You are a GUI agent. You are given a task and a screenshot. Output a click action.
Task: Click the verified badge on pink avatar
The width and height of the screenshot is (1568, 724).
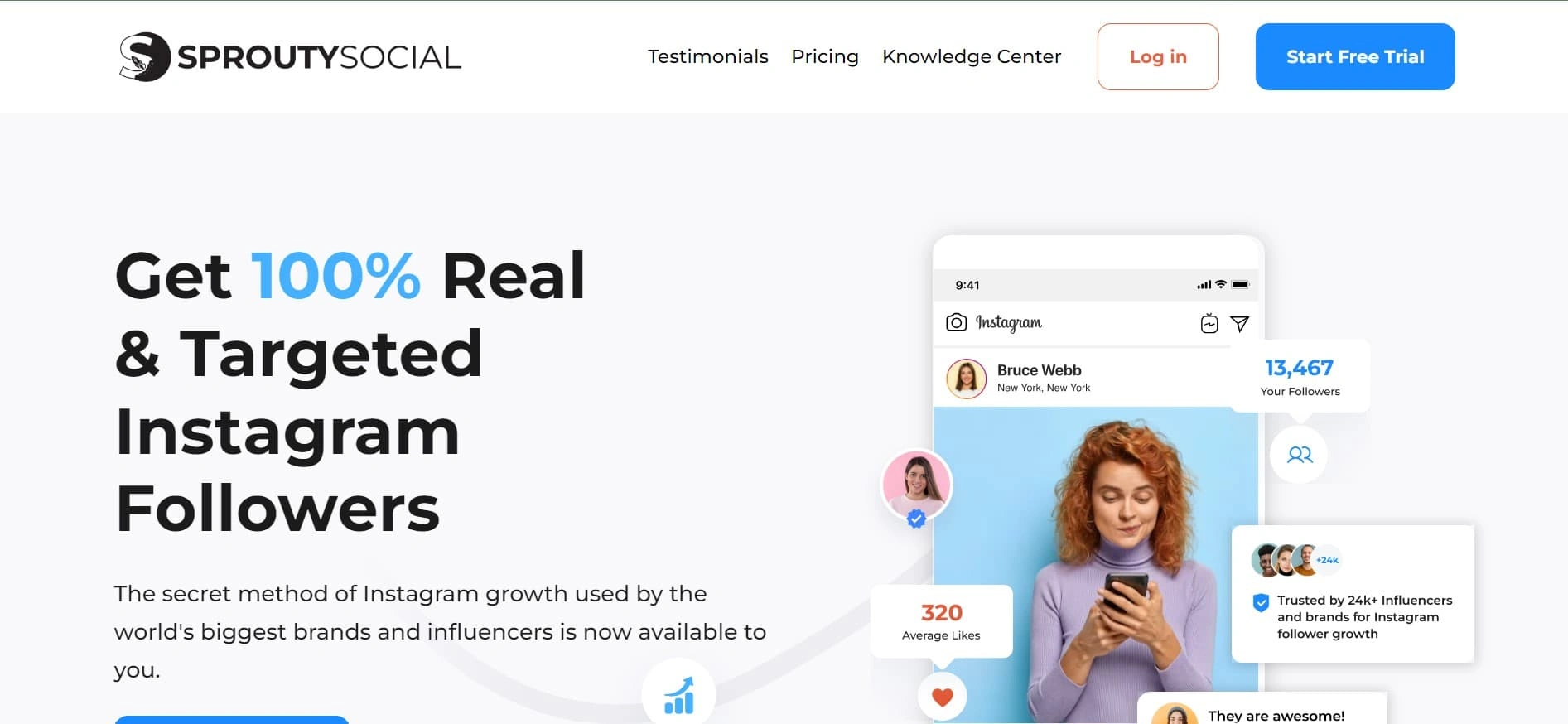coord(916,519)
